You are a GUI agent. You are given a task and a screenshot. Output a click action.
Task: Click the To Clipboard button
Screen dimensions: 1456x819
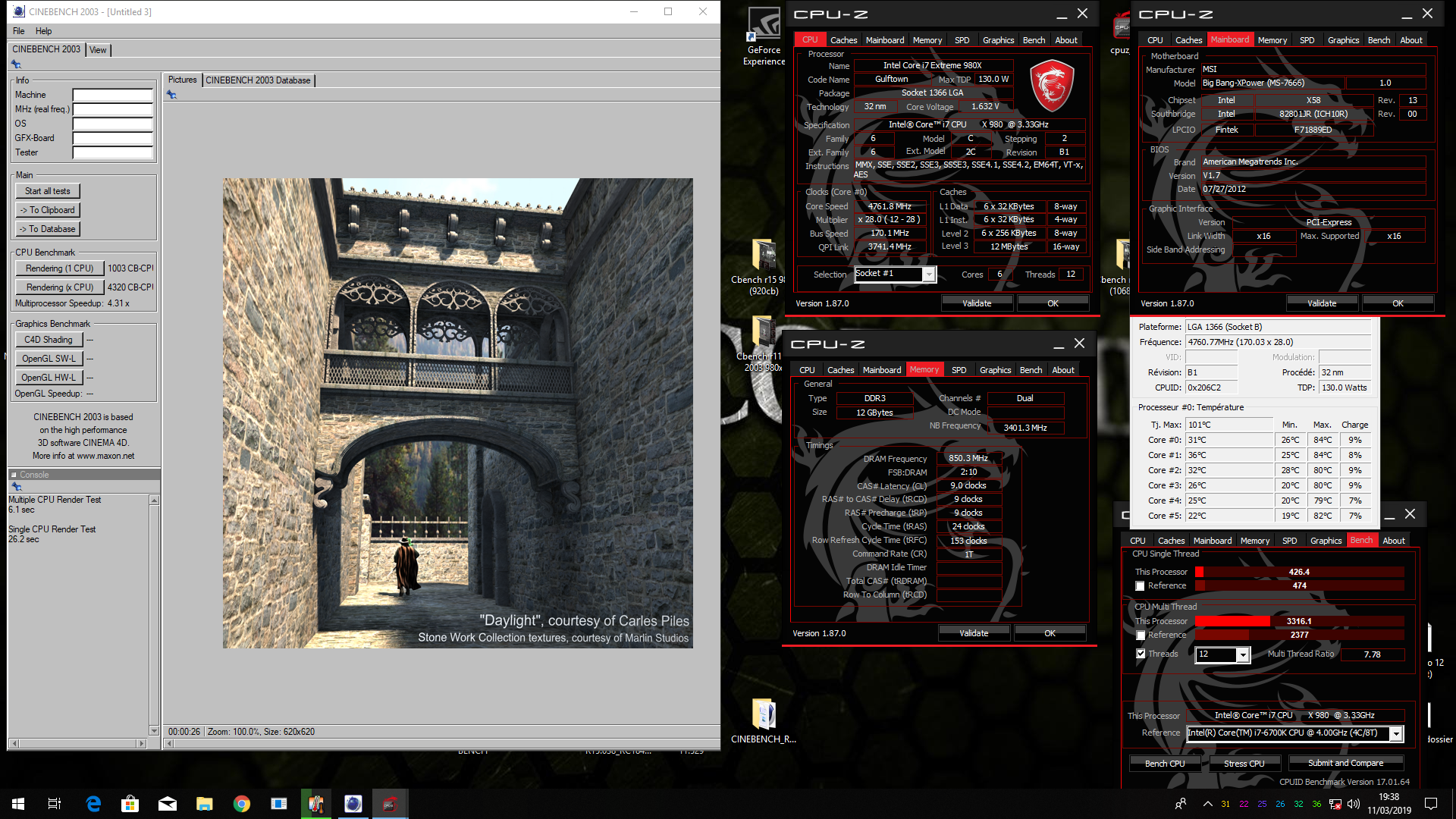coord(48,210)
